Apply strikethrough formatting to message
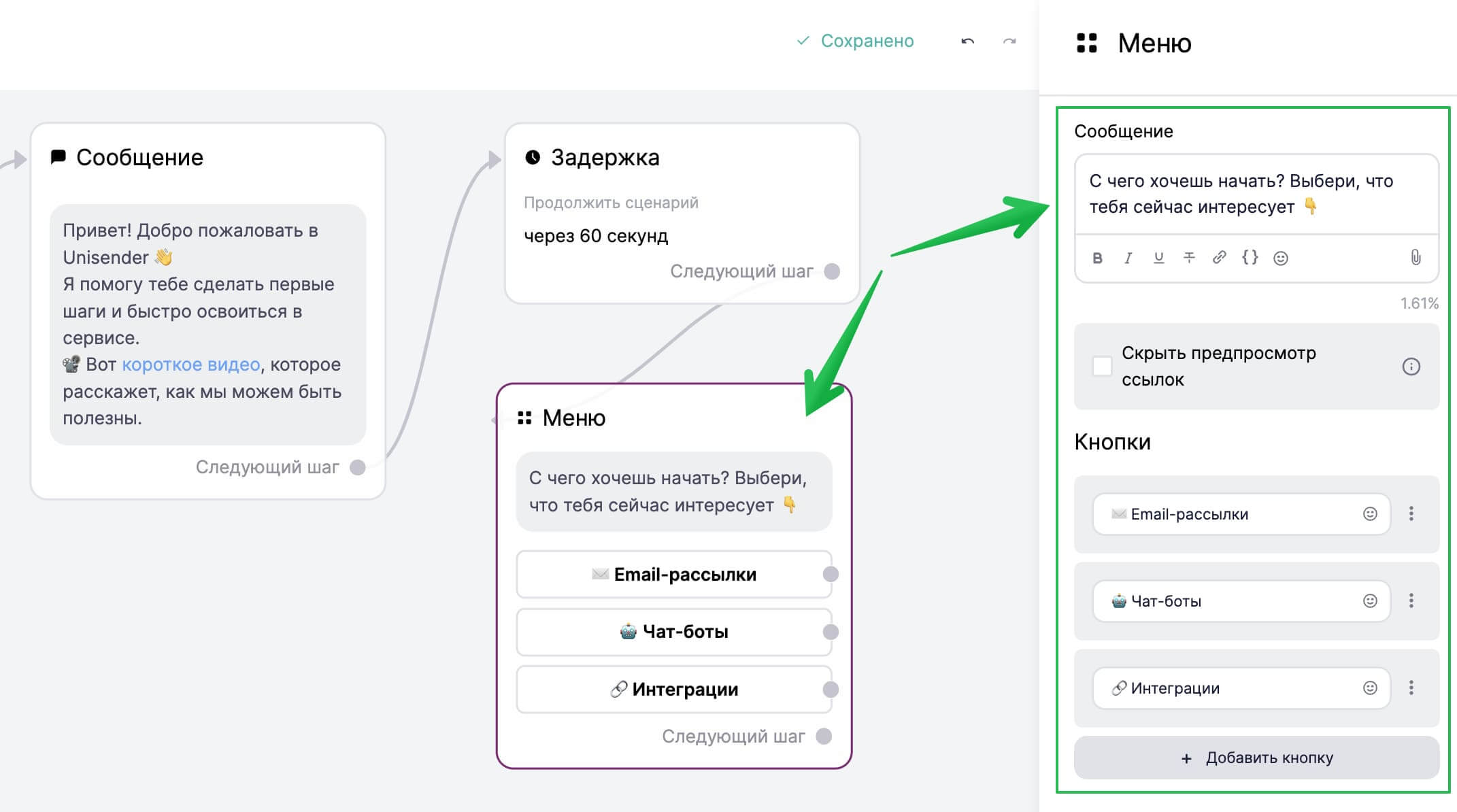Image resolution: width=1457 pixels, height=812 pixels. (x=1189, y=258)
